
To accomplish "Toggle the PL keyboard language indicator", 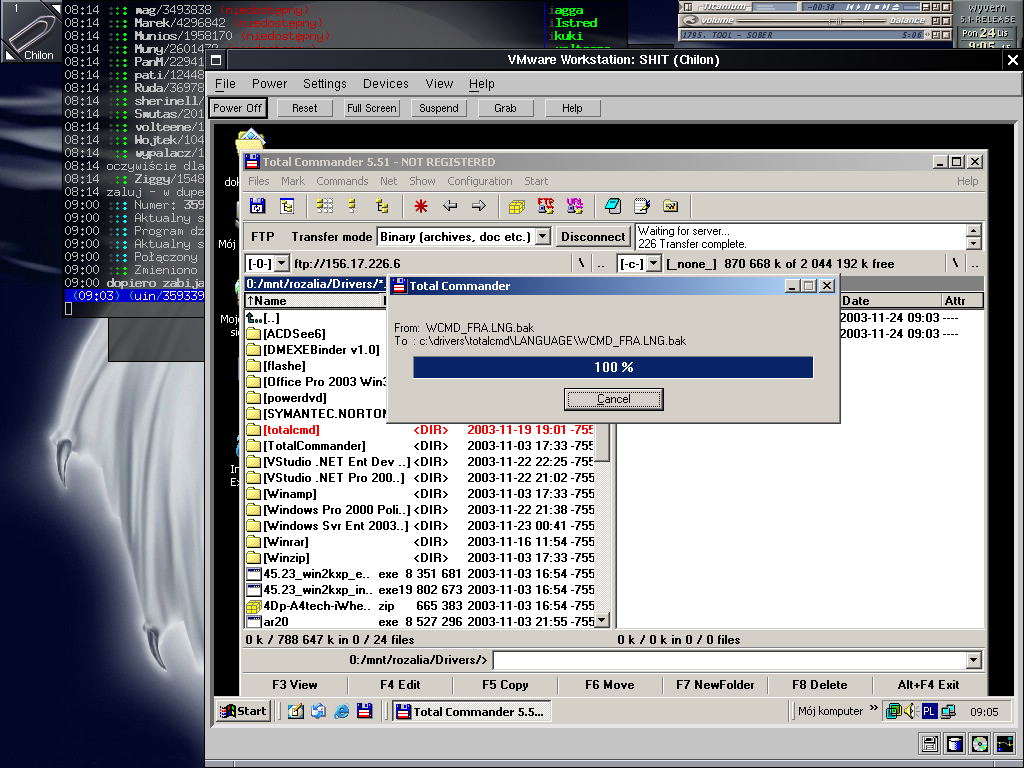I will point(929,712).
